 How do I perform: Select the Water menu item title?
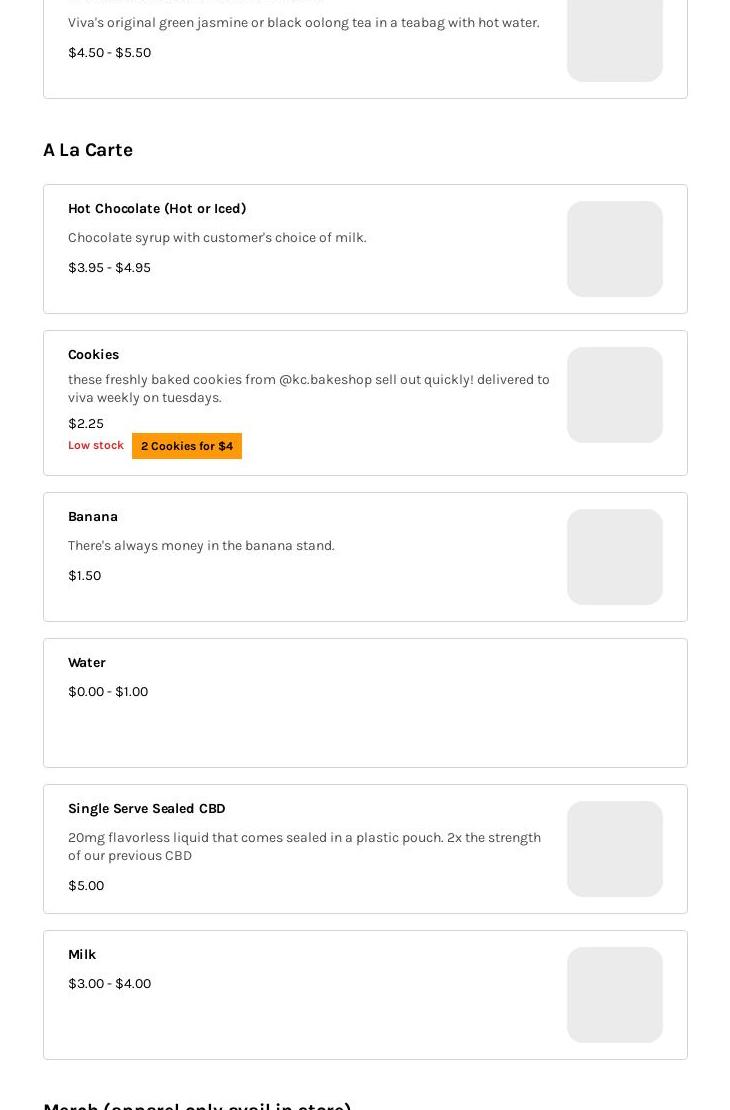(x=87, y=663)
